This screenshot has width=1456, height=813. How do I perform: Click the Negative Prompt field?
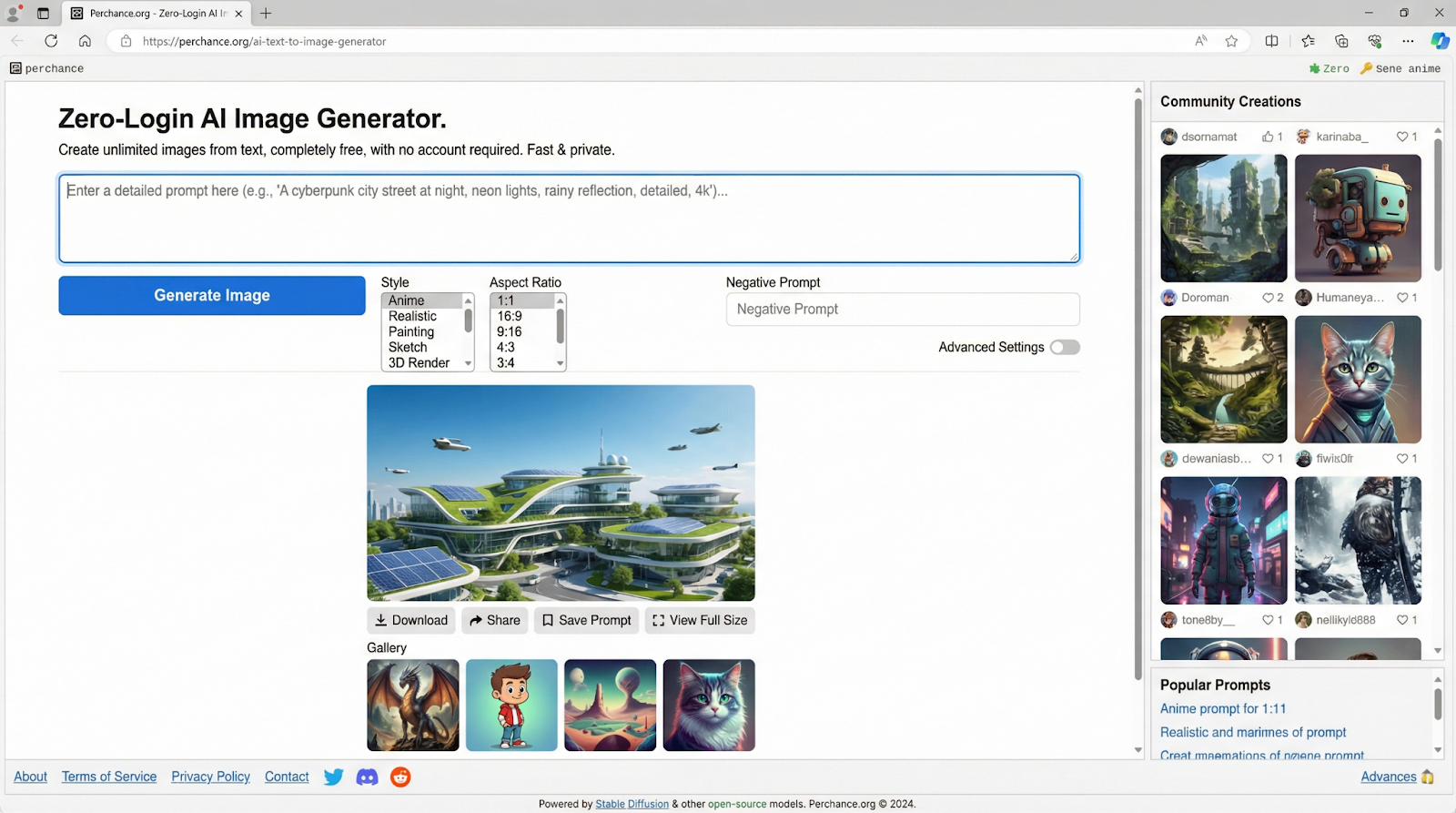tap(903, 309)
